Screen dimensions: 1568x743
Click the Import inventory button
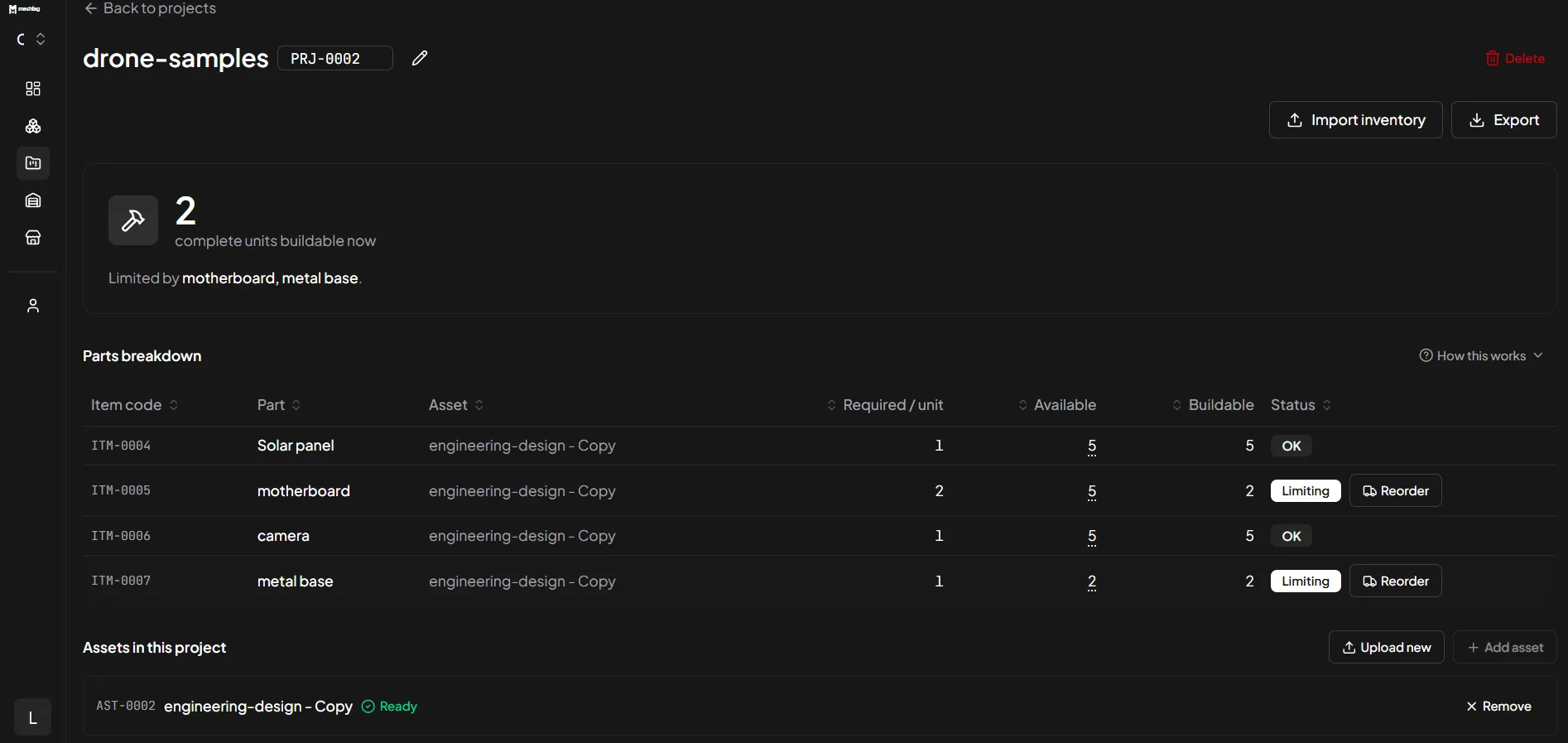point(1356,120)
